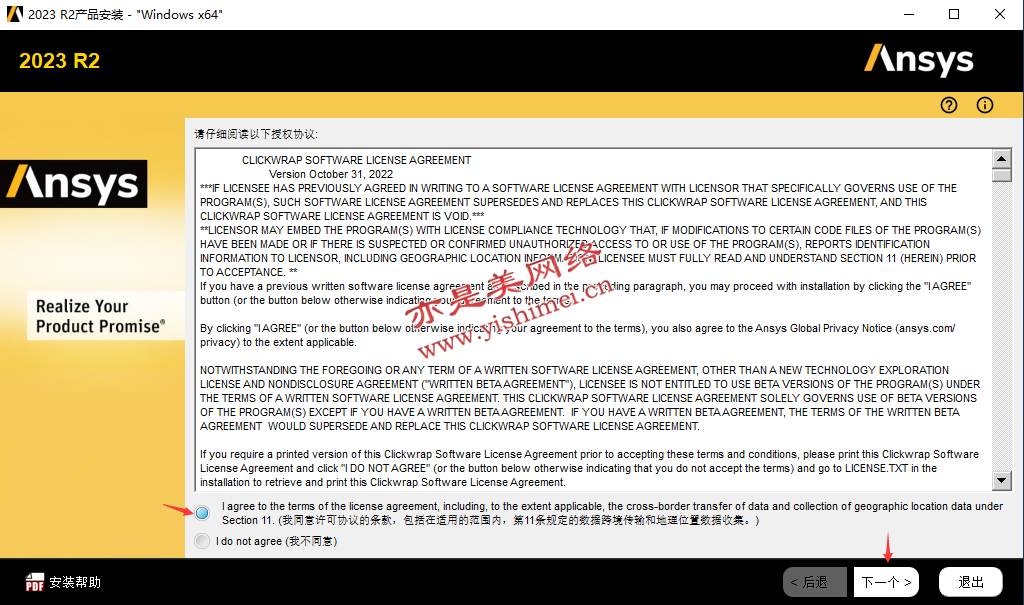1024x605 pixels.
Task: Click the 'Version October 31, 2022' line
Action: (x=331, y=174)
